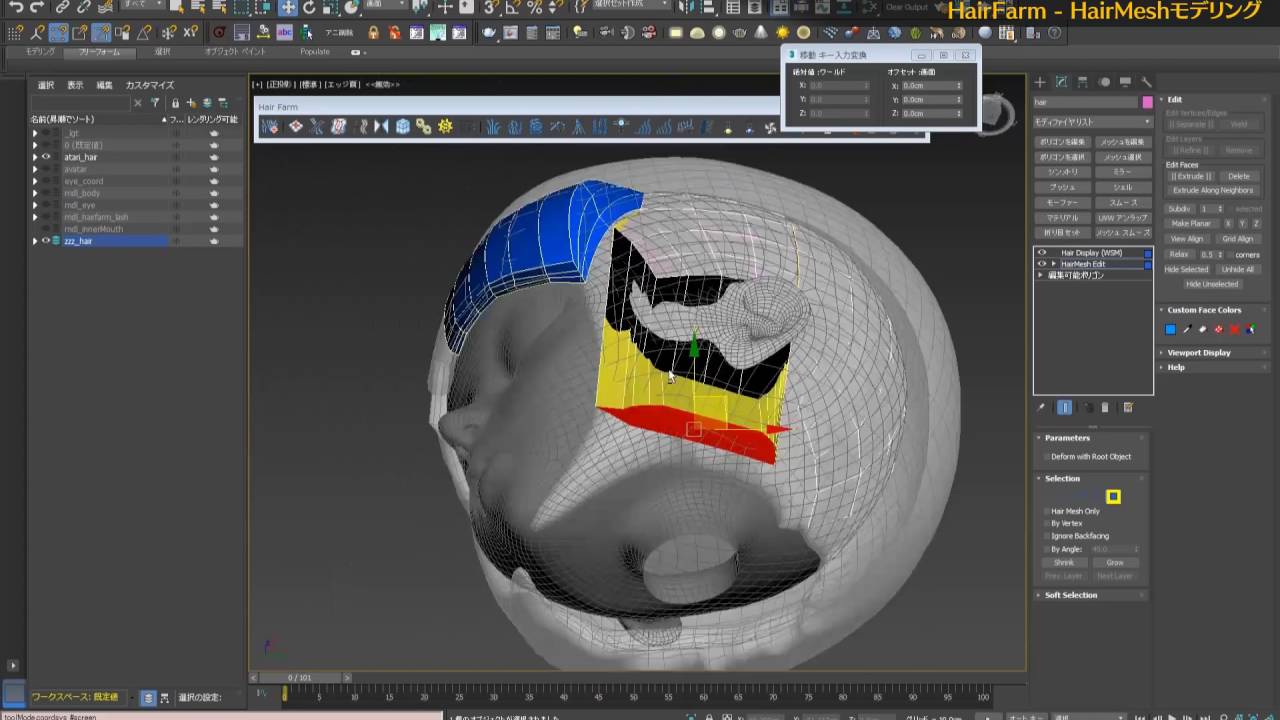Toggle eye of HairMesh Edit modifier
1280x720 pixels.
point(1042,264)
